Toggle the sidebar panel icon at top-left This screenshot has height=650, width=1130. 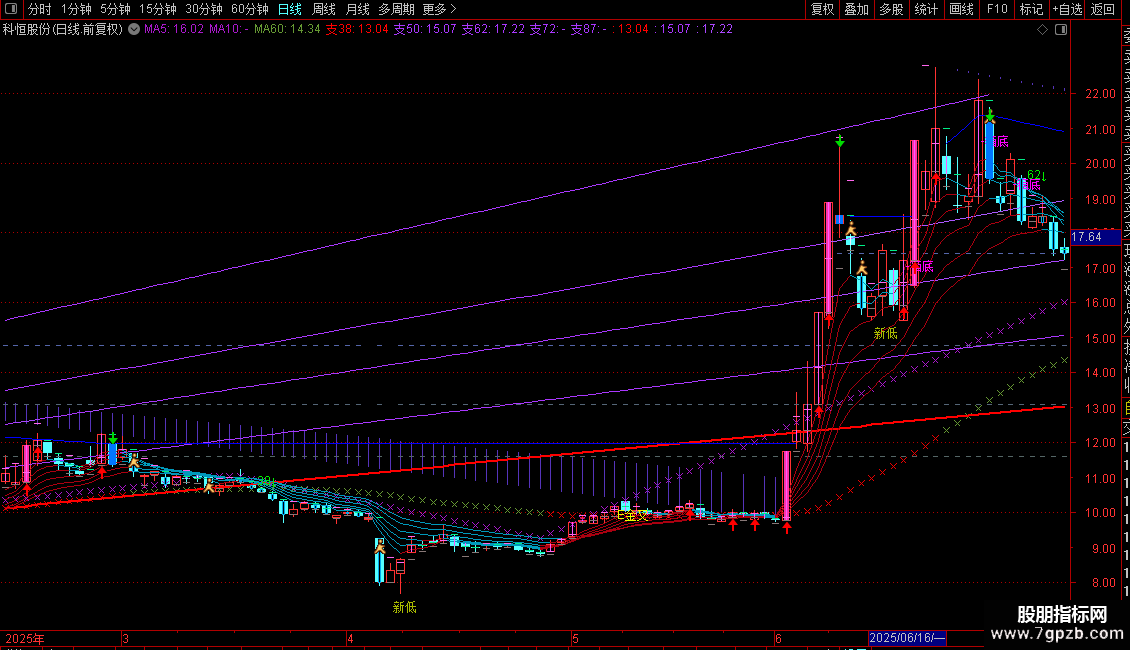click(11, 9)
